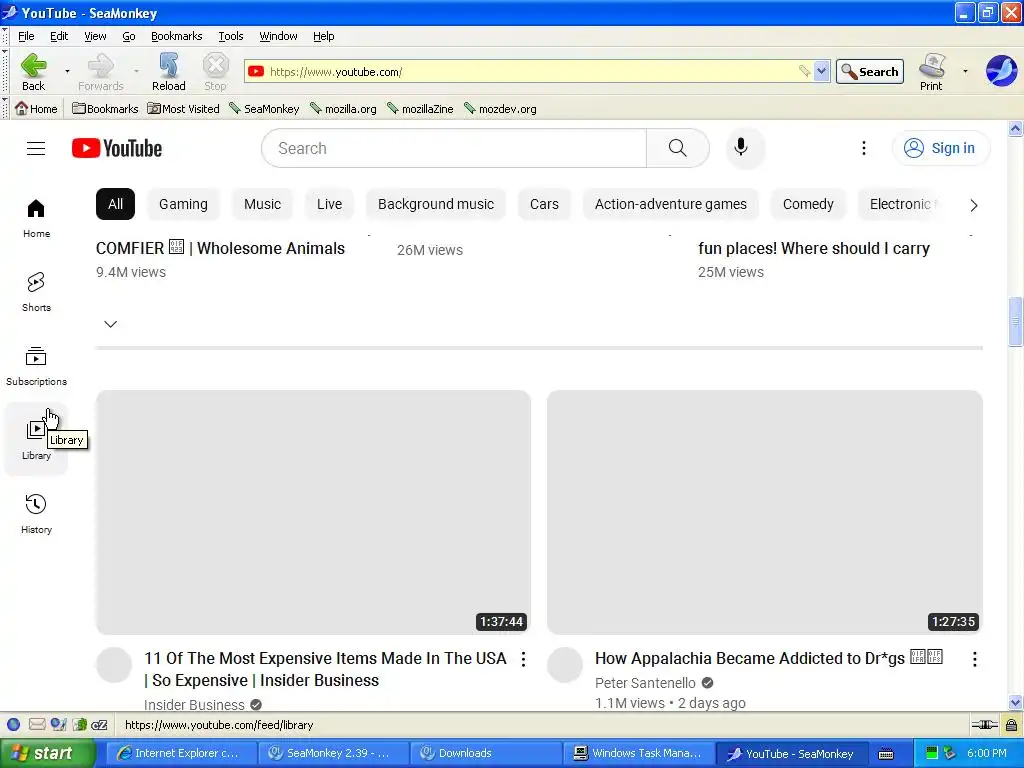
Task: Go back with the Back arrow
Action: (x=33, y=71)
